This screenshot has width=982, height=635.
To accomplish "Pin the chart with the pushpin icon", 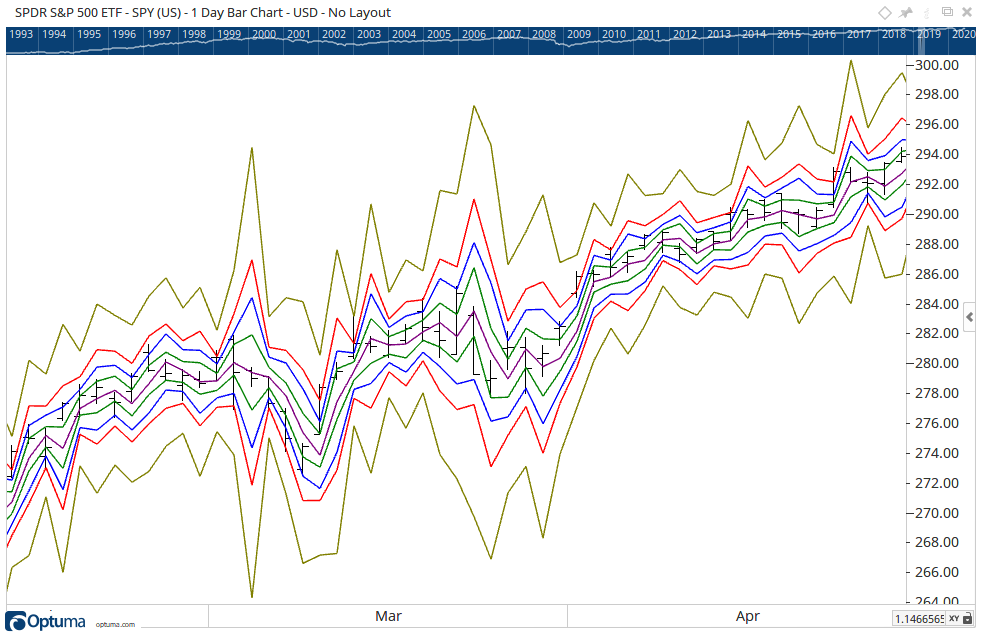I will click(906, 13).
